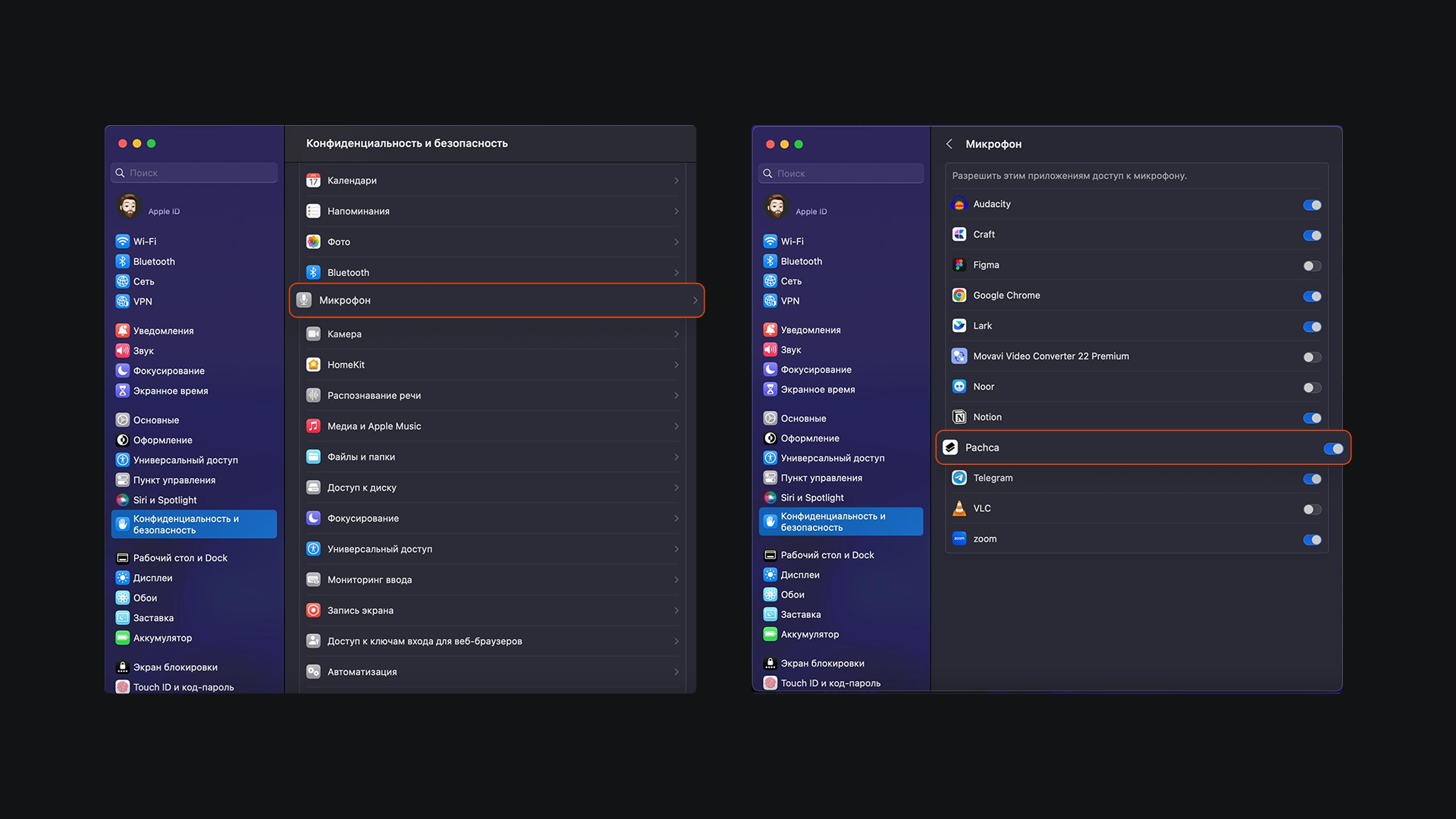Click the Audacity app icon
This screenshot has height=819, width=1456.
point(959,205)
